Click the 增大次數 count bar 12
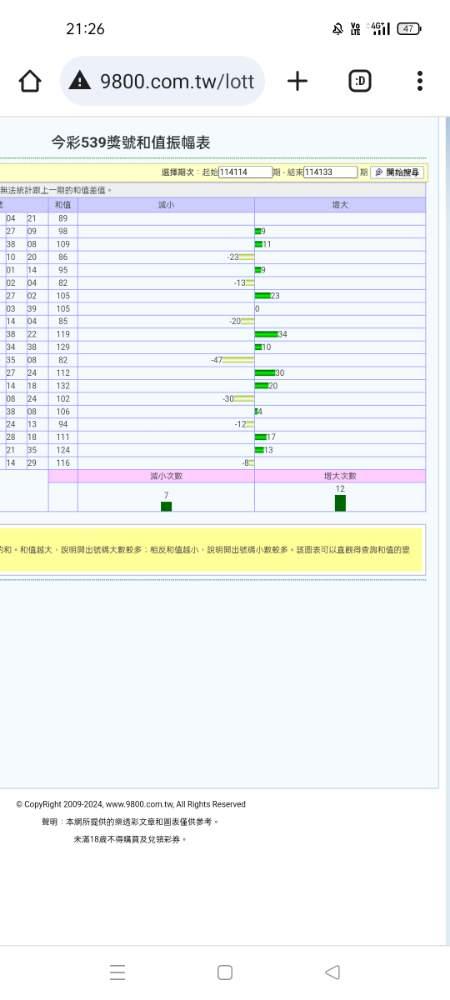Viewport: 450px width, 1000px height. 340,503
